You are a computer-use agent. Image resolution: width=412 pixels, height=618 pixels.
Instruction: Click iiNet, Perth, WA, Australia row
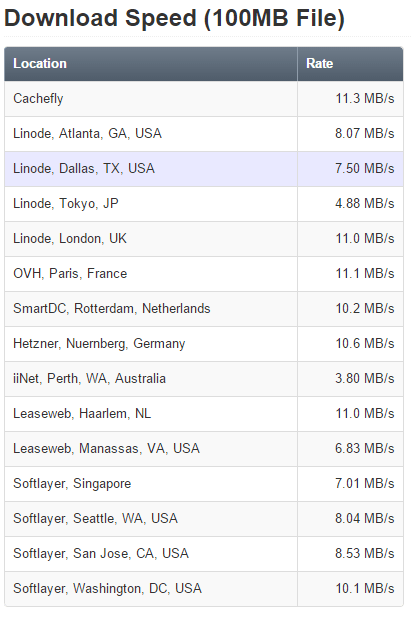pyautogui.click(x=204, y=379)
